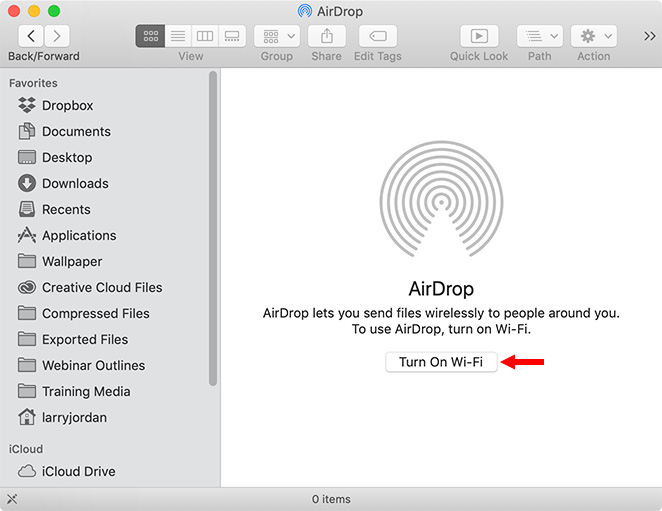The width and height of the screenshot is (662, 511).
Task: Click the Downloads arrow icon
Action: tap(27, 183)
